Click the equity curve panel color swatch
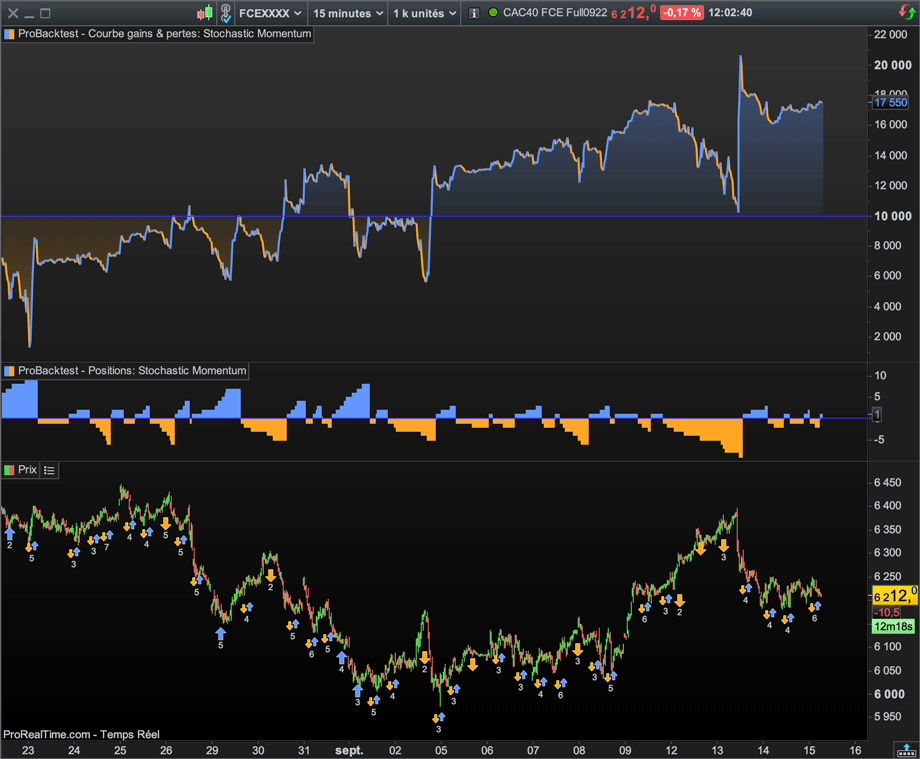 (x=9, y=33)
